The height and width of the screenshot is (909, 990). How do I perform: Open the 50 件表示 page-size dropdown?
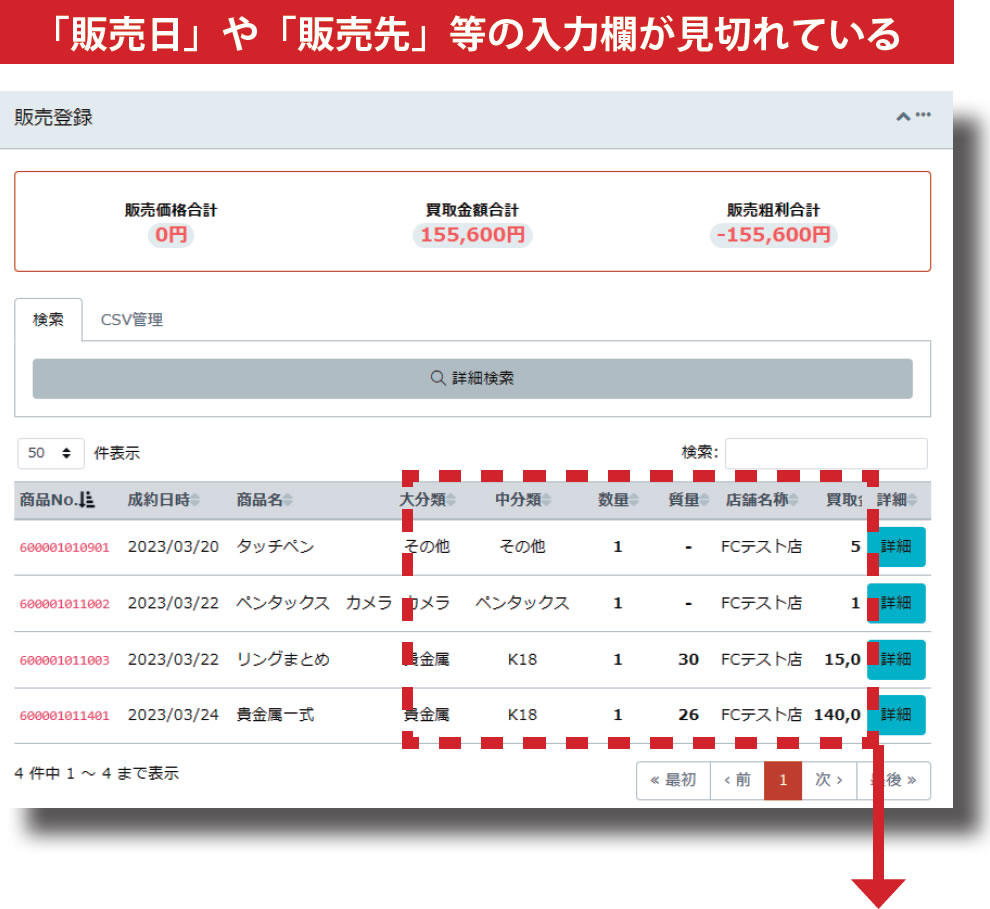tap(50, 453)
